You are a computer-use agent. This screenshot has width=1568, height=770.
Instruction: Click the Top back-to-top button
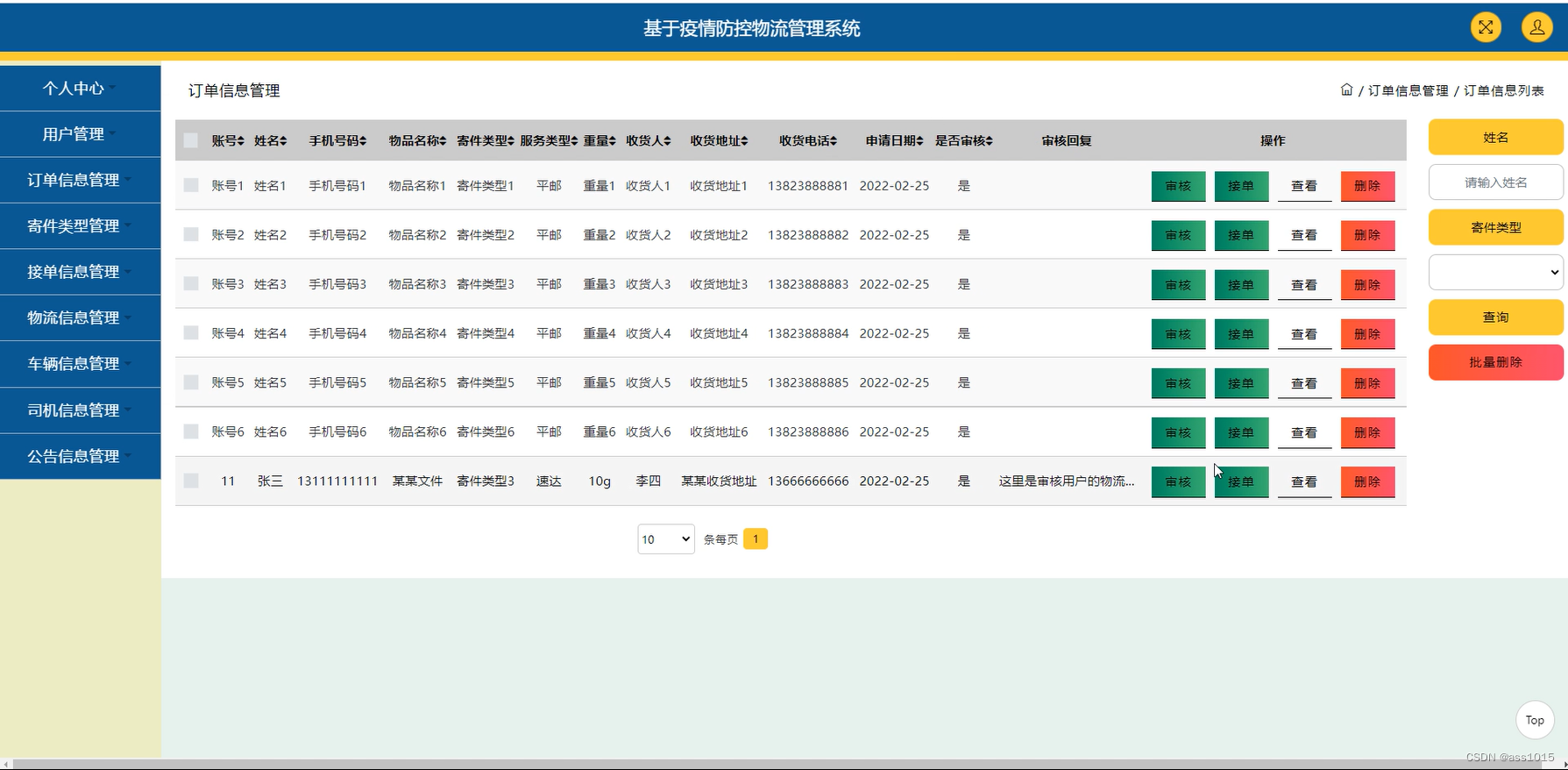coord(1535,720)
